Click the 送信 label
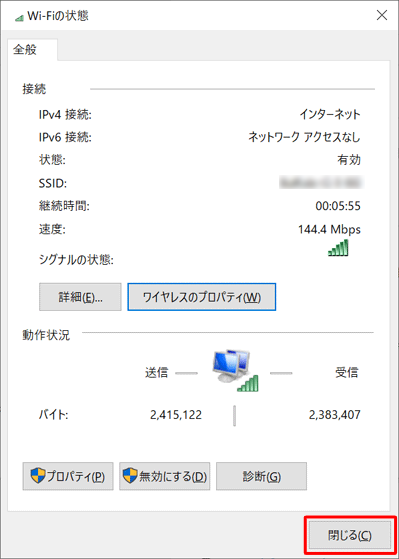399x559 pixels. [x=157, y=373]
